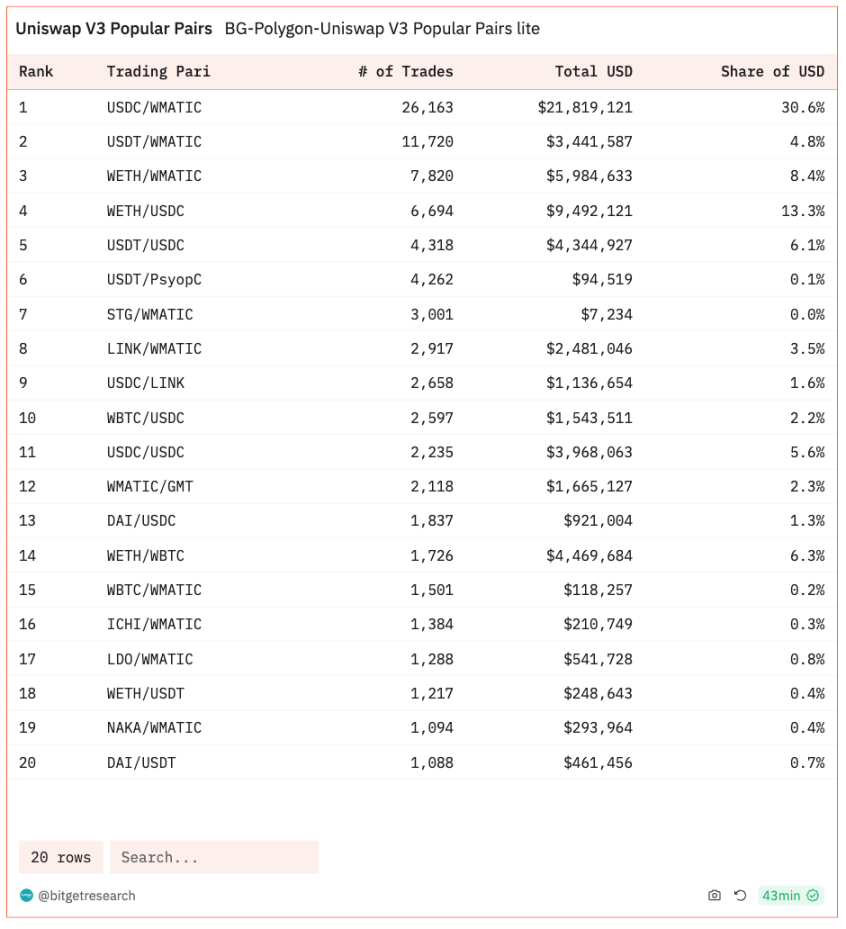The height and width of the screenshot is (929, 846).
Task: Sort by Total USD column header
Action: [x=593, y=71]
